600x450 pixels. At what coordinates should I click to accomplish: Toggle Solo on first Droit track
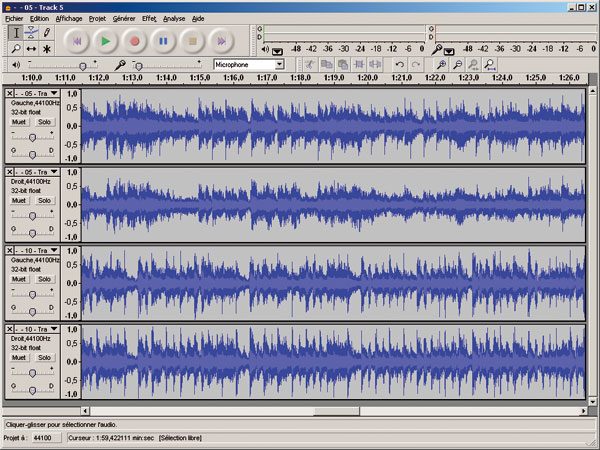pyautogui.click(x=44, y=200)
